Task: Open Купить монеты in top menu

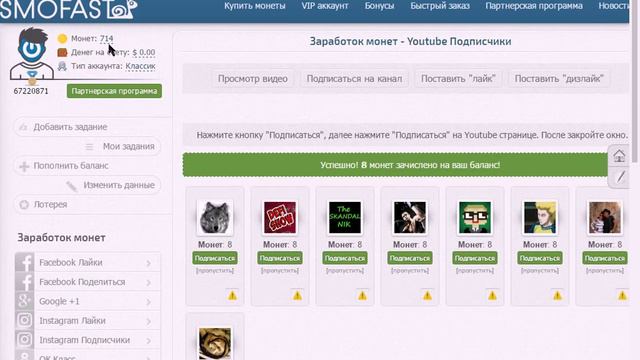Action: coord(255,6)
